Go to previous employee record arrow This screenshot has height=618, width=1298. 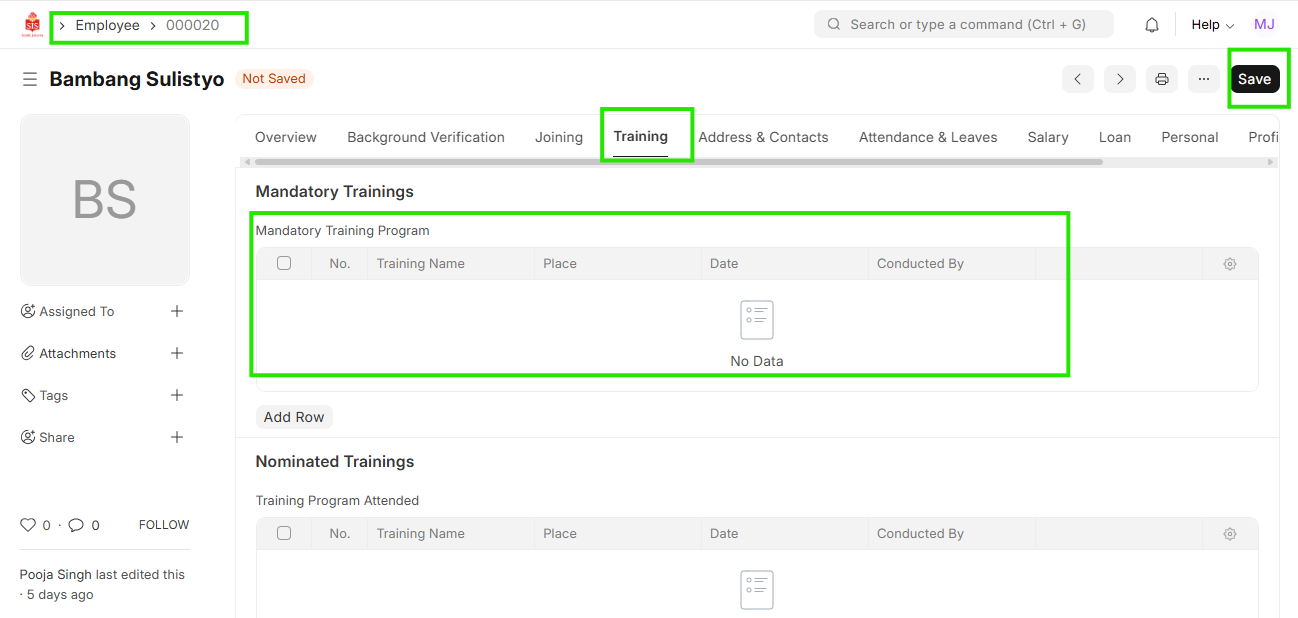point(1077,79)
